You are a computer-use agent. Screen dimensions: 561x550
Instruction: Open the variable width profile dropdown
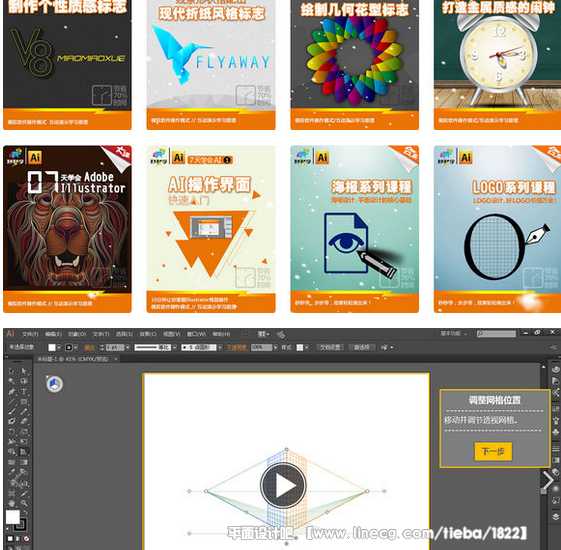[x=175, y=347]
